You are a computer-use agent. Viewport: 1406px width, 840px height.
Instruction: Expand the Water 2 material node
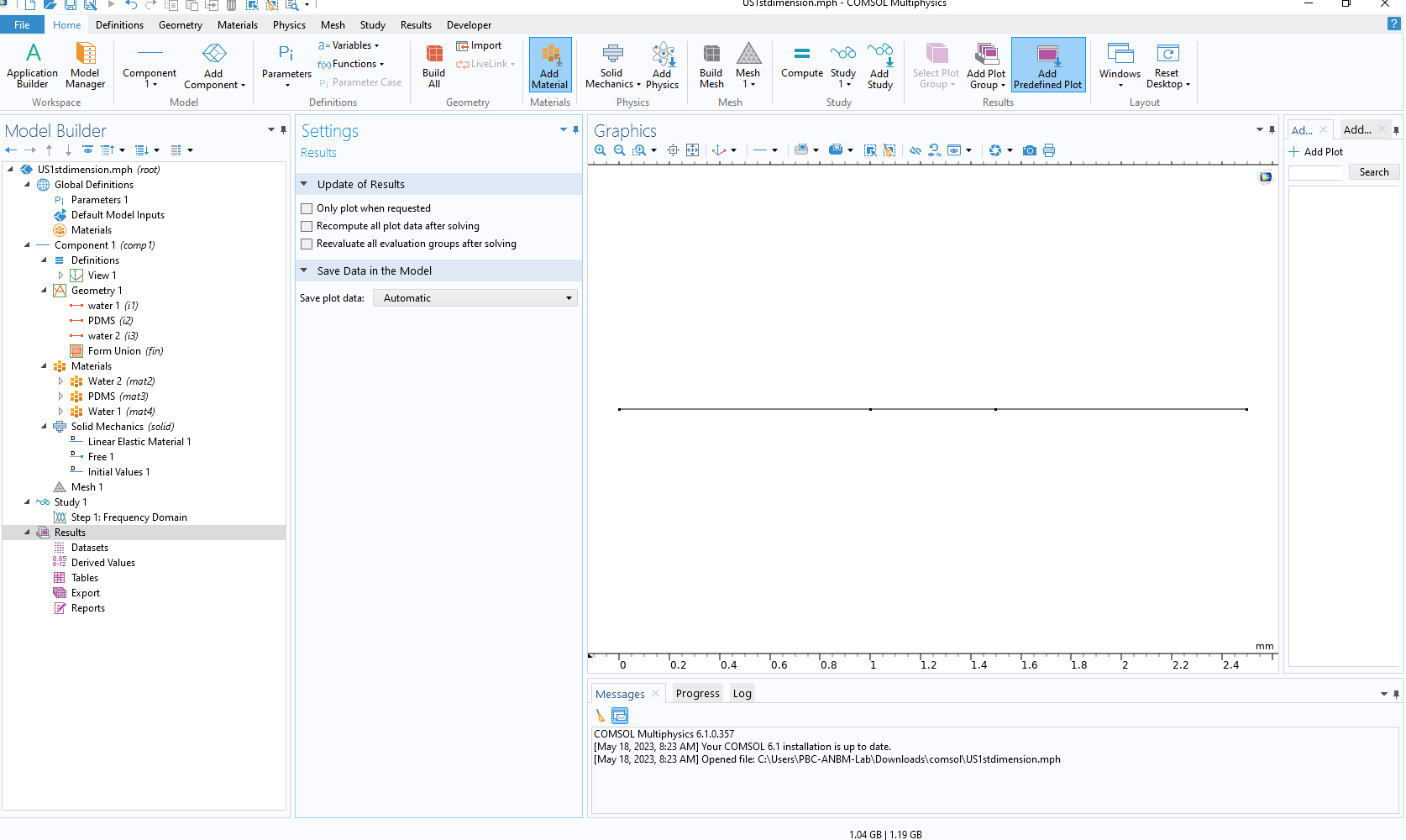60,381
